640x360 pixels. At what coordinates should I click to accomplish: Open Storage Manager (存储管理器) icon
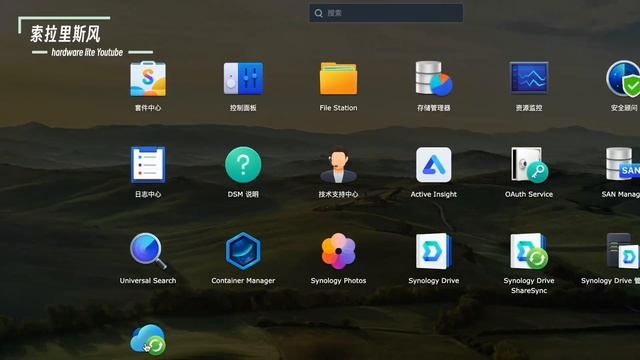434,79
